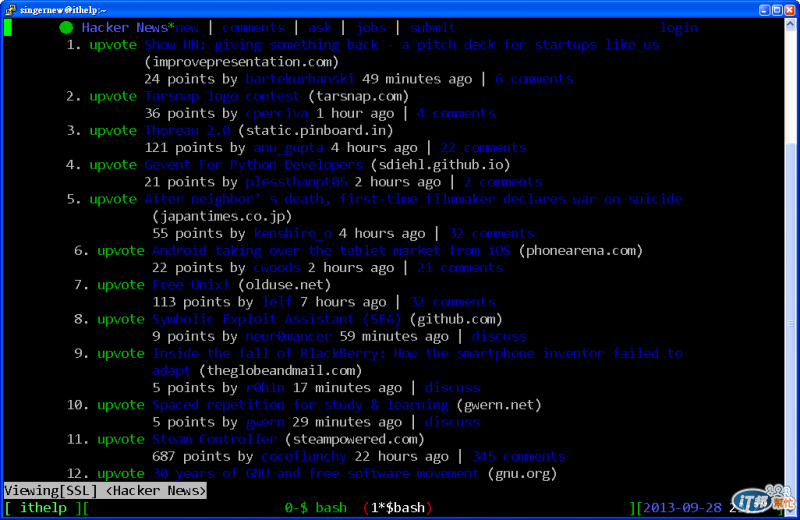Image resolution: width=800 pixels, height=520 pixels.
Task: Upvote the Gevent For Python Developers story
Action: pyautogui.click(x=113, y=165)
